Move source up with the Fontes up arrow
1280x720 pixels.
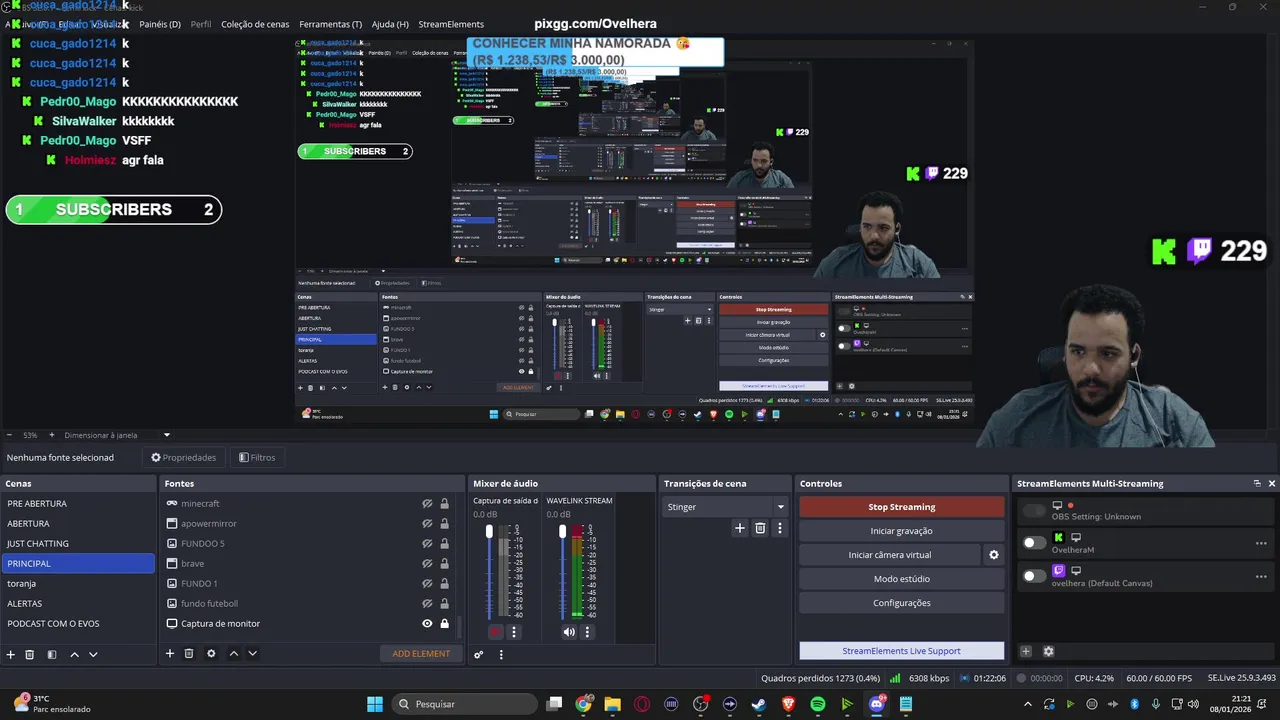tap(234, 654)
